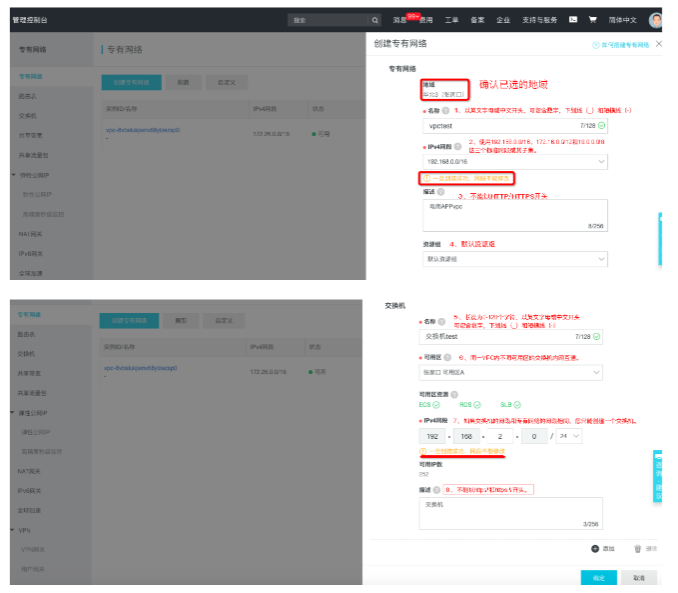Screen dimensions: 678x593
Task: Click help icon beside VPC IPv4网段 label
Action: [x=457, y=147]
